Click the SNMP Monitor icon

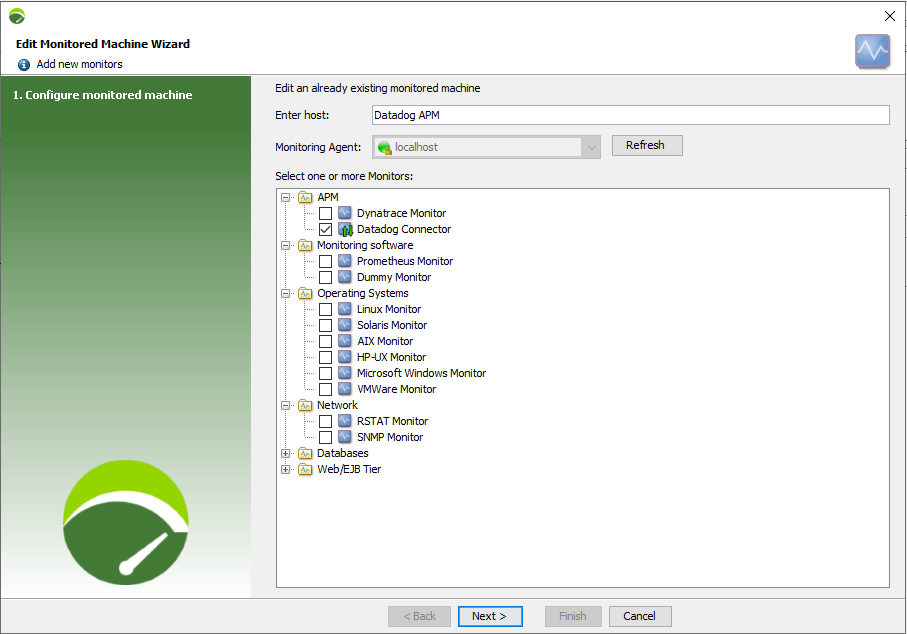pos(345,437)
